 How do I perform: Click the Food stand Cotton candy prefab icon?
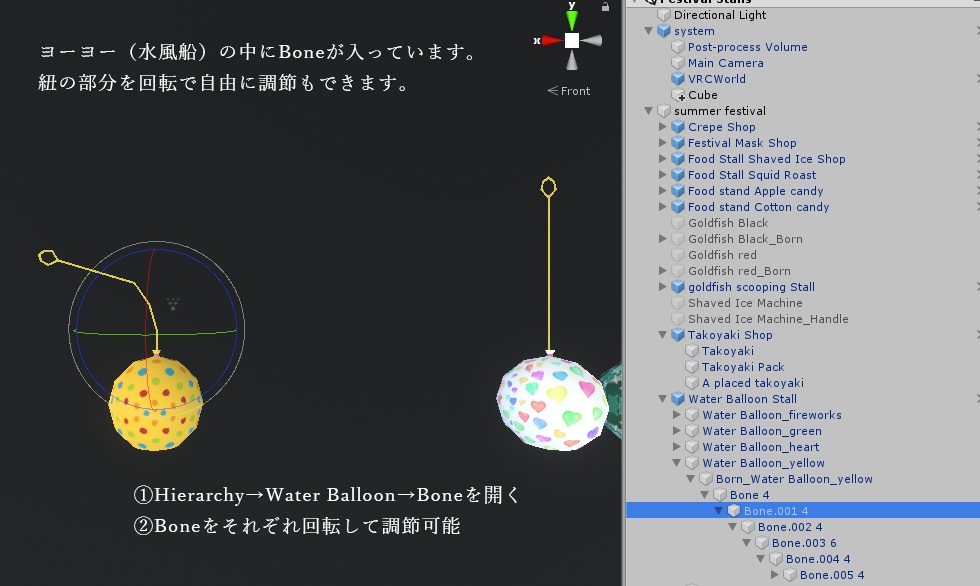pyautogui.click(x=678, y=207)
